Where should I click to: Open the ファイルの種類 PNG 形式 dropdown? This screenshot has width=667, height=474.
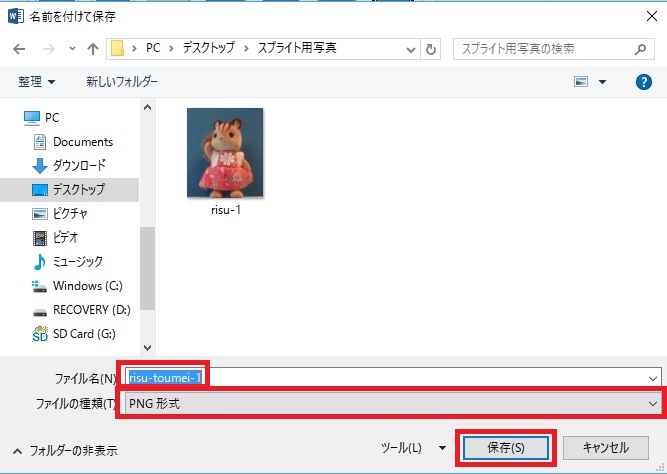393,403
